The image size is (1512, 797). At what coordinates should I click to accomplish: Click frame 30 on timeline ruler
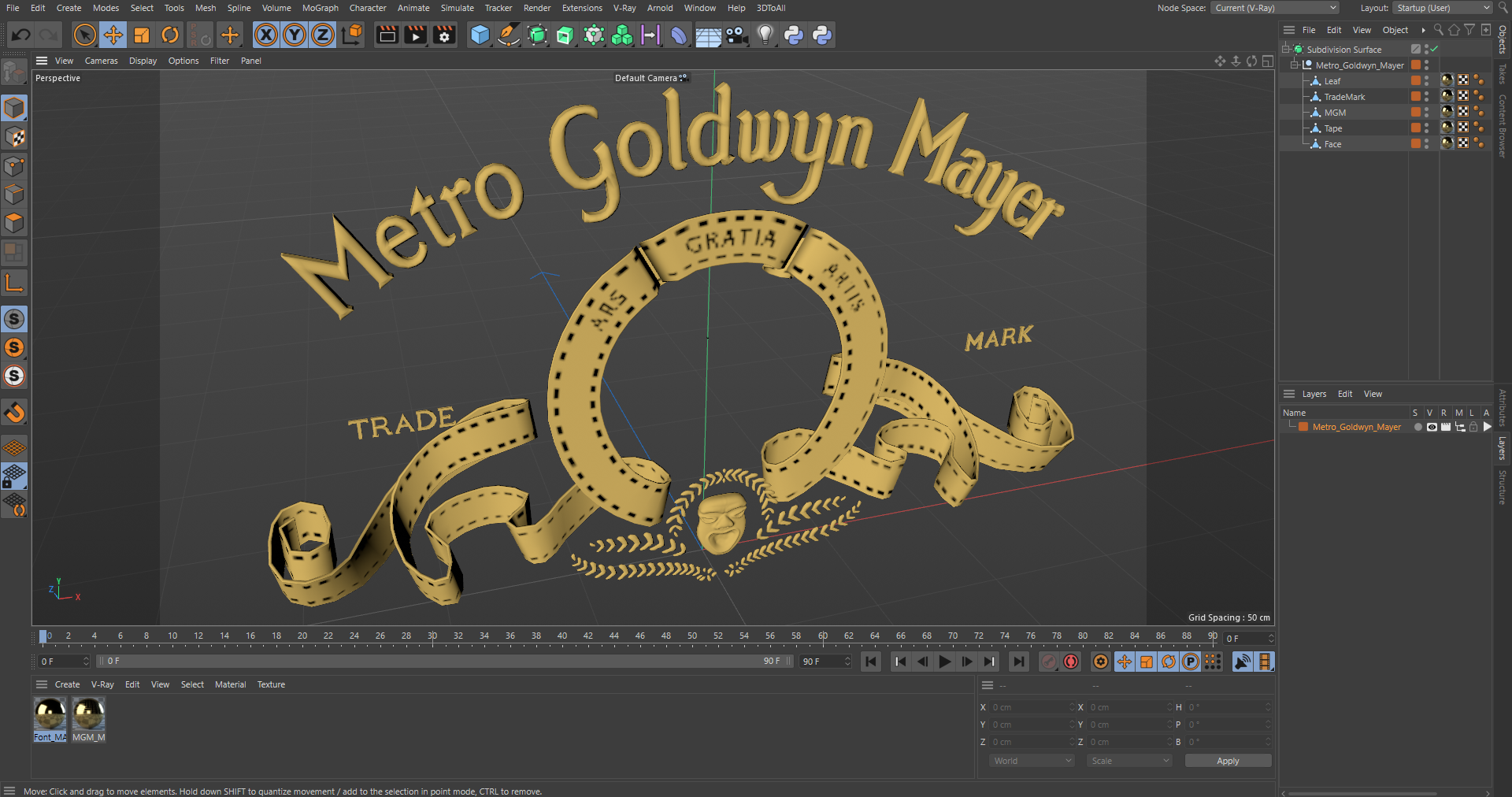pyautogui.click(x=432, y=636)
